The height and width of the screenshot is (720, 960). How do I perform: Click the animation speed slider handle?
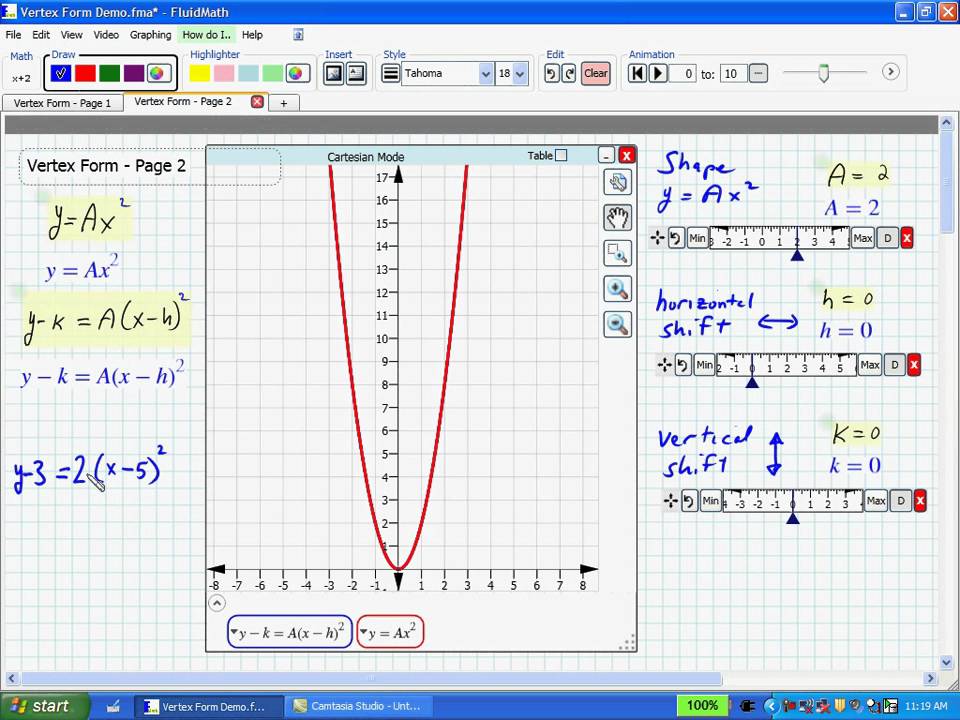(824, 73)
